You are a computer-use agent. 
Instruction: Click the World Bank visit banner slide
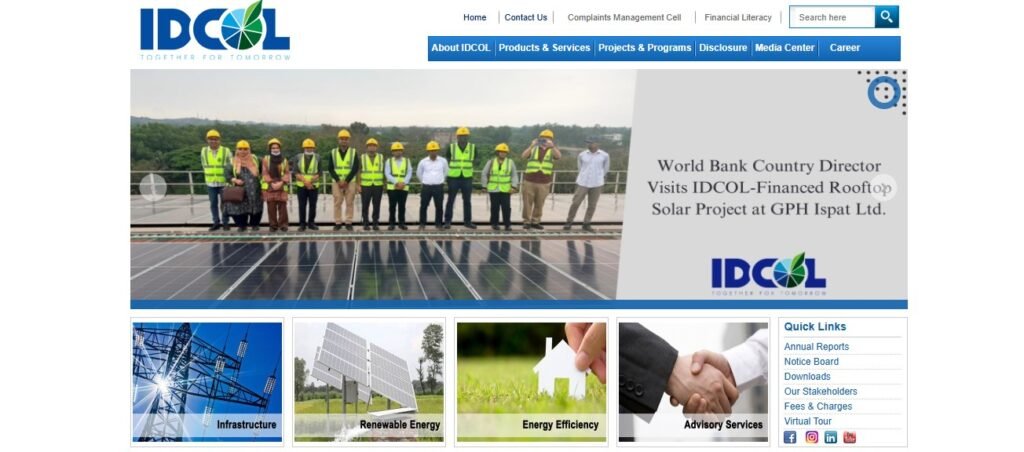519,188
